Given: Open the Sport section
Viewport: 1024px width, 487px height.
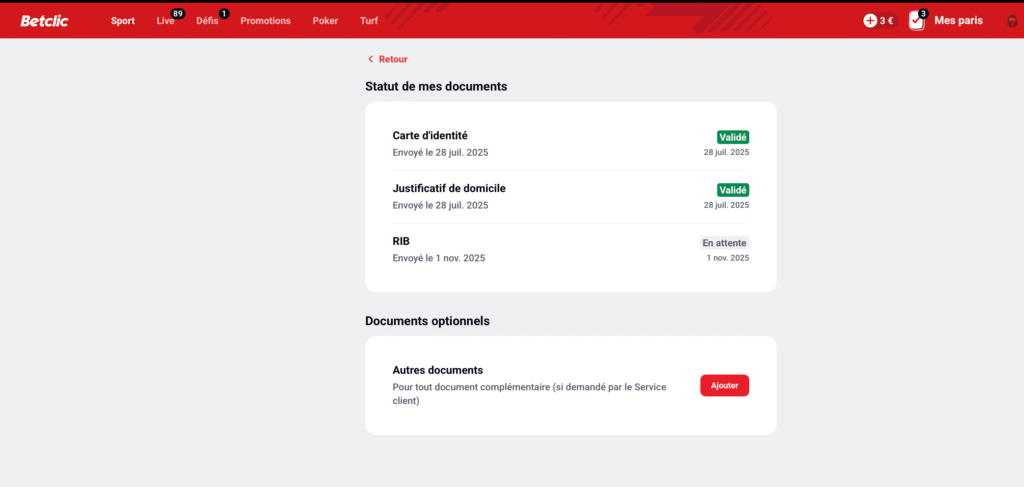Looking at the screenshot, I should (x=123, y=21).
